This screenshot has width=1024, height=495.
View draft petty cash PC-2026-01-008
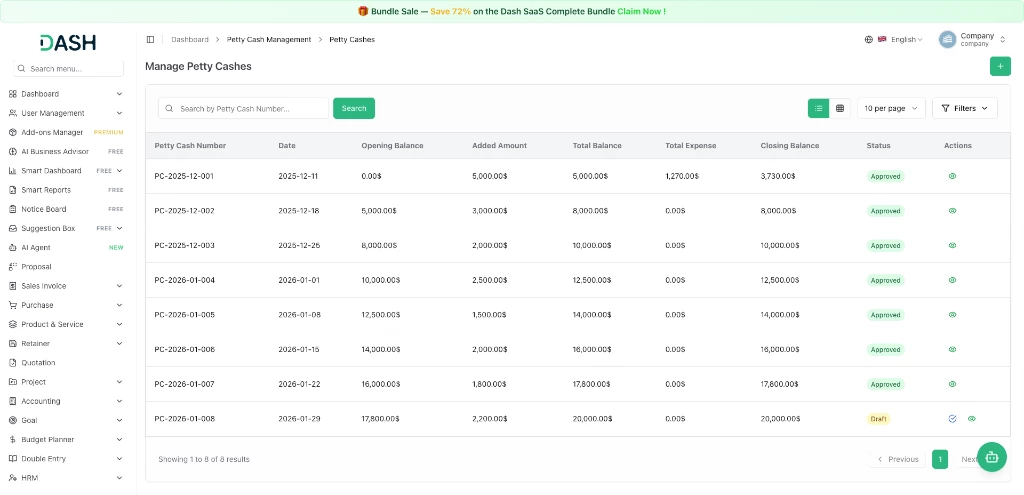click(x=972, y=419)
